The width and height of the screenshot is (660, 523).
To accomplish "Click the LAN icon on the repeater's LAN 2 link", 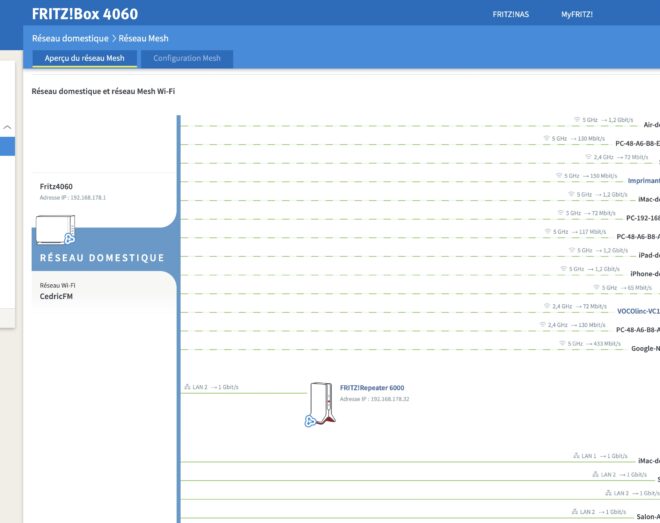I will pos(187,387).
